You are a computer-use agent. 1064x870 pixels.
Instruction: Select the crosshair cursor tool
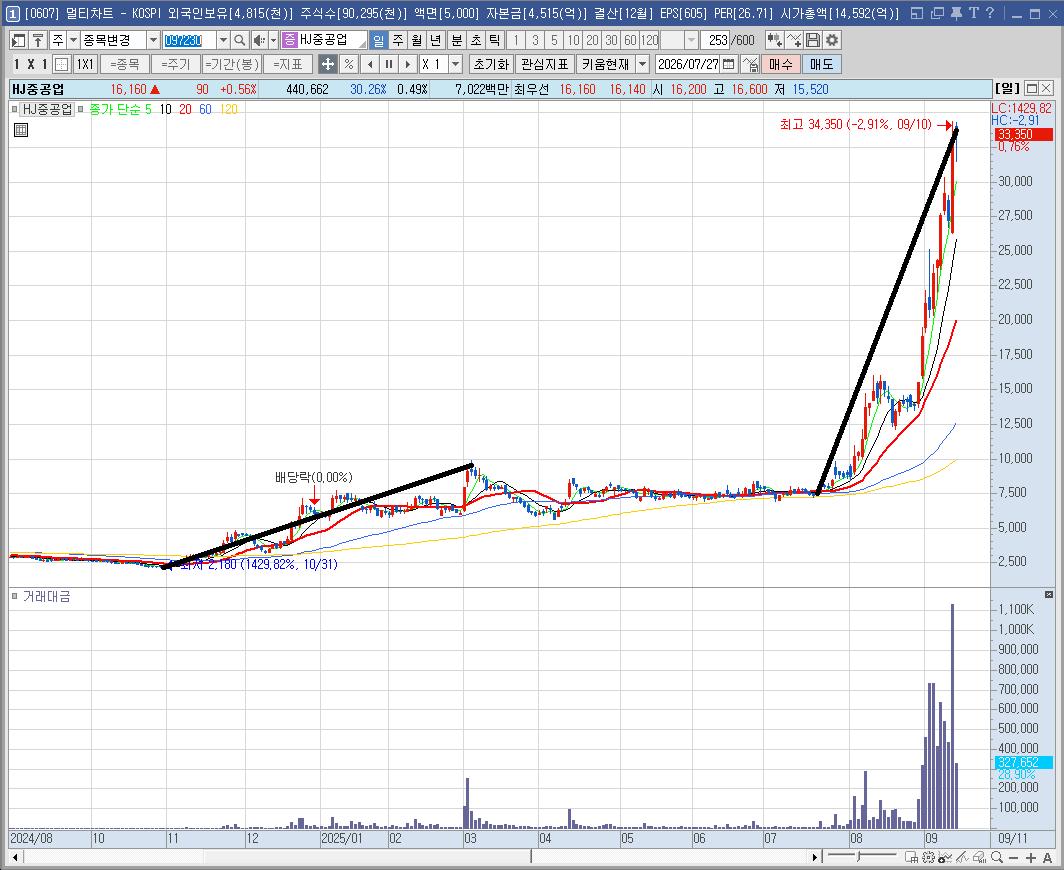tap(327, 64)
